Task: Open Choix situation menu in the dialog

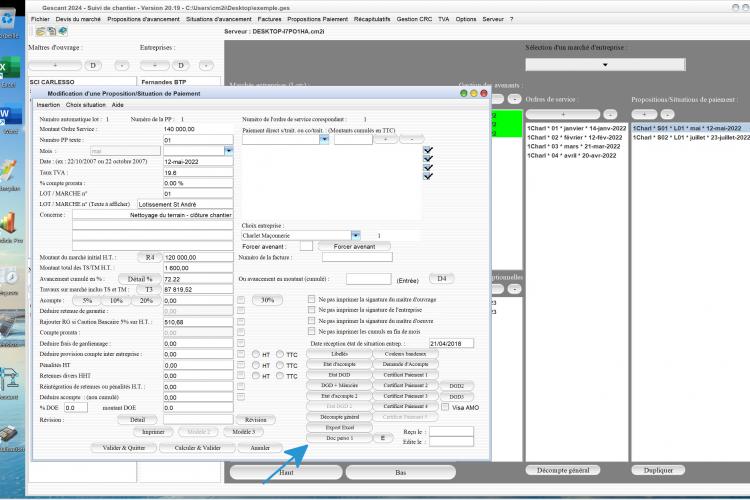Action: coord(86,105)
